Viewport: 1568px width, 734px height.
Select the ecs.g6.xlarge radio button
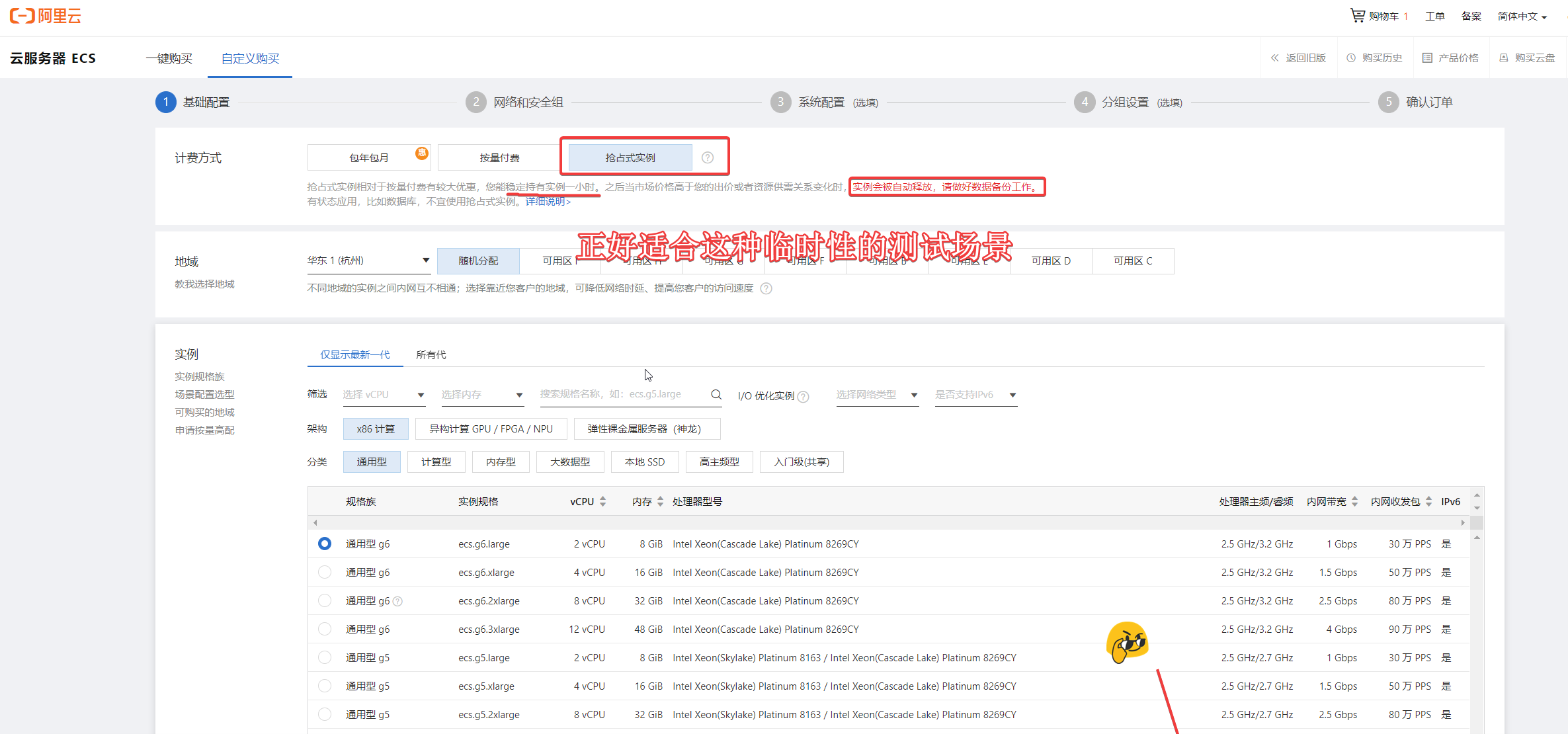[325, 572]
